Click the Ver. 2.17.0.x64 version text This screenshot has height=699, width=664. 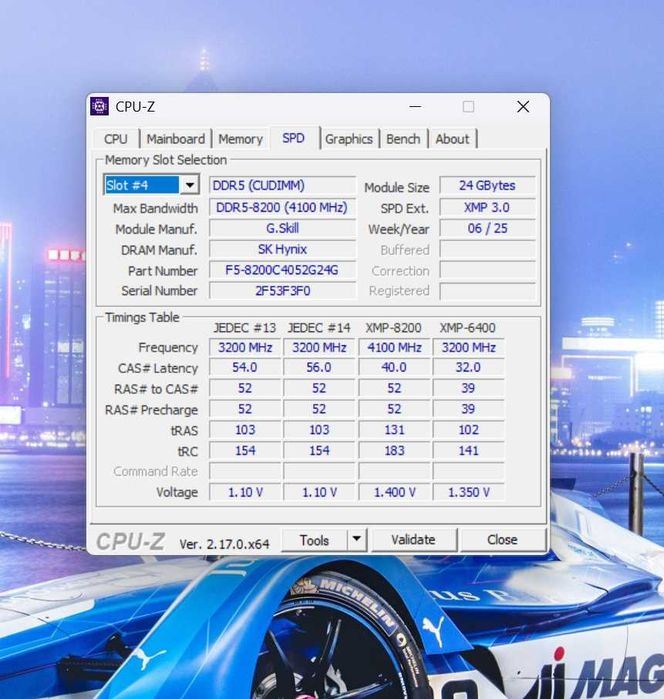coord(224,544)
